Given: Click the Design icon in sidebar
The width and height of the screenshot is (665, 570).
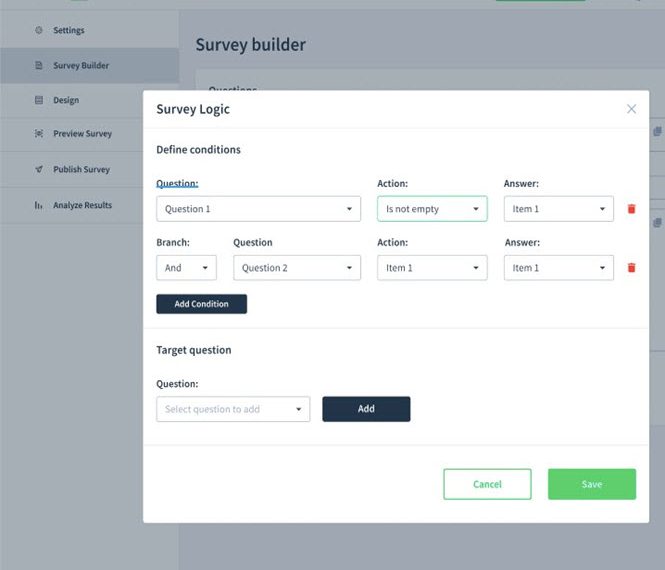Looking at the screenshot, I should pyautogui.click(x=39, y=100).
